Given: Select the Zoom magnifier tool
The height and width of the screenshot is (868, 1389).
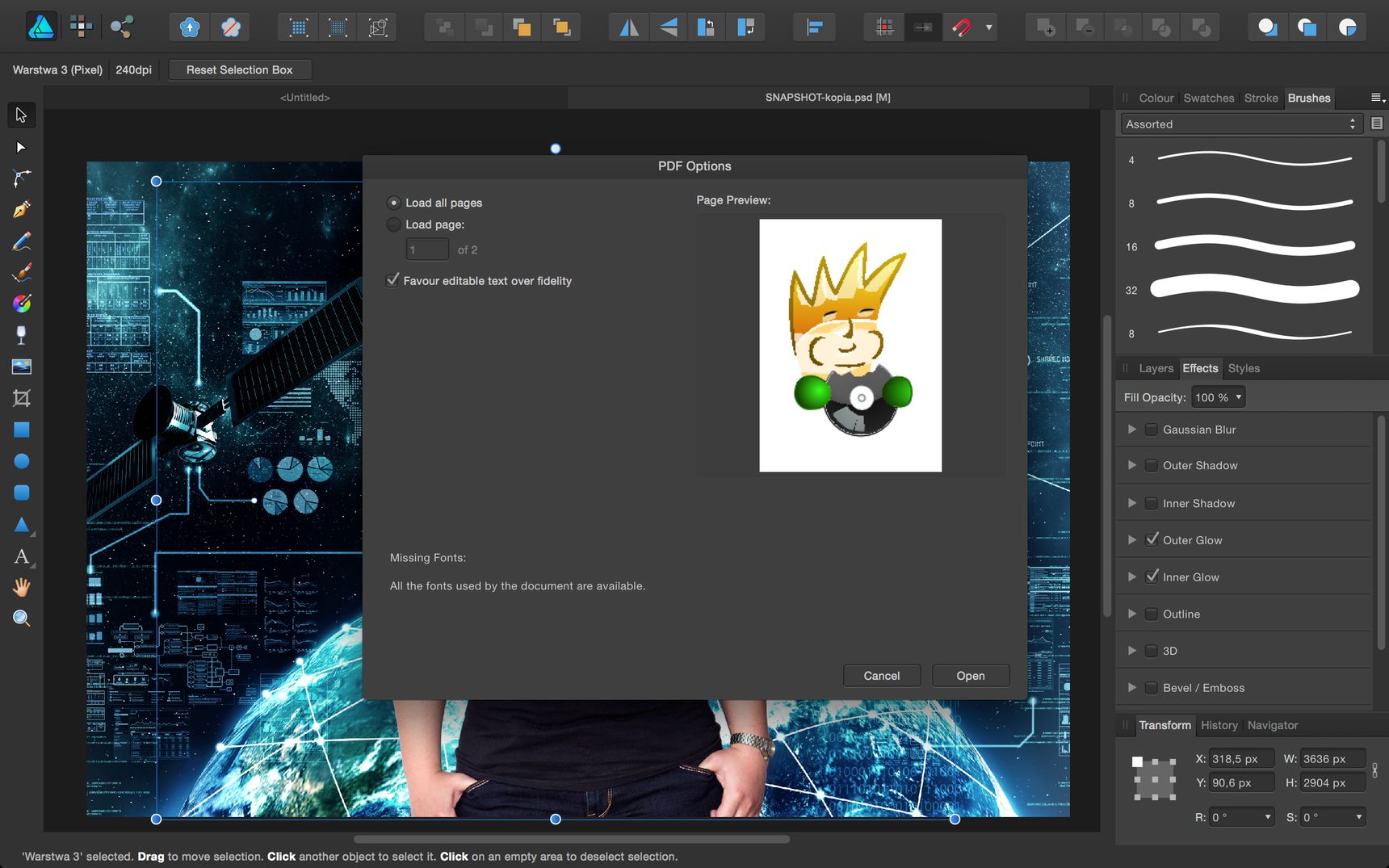Looking at the screenshot, I should (21, 619).
